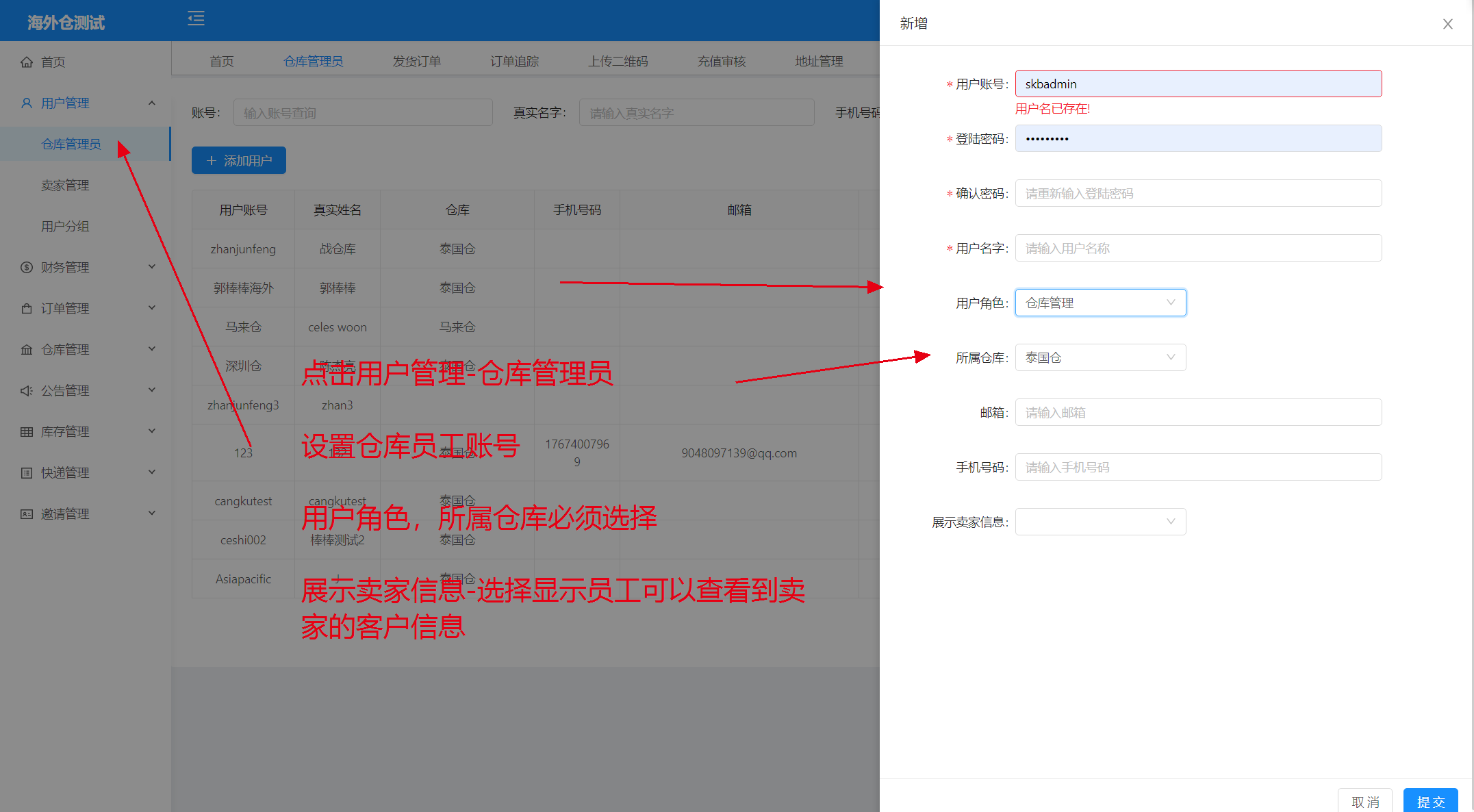
Task: Select the Asiapacific account cell
Action: pyautogui.click(x=243, y=579)
